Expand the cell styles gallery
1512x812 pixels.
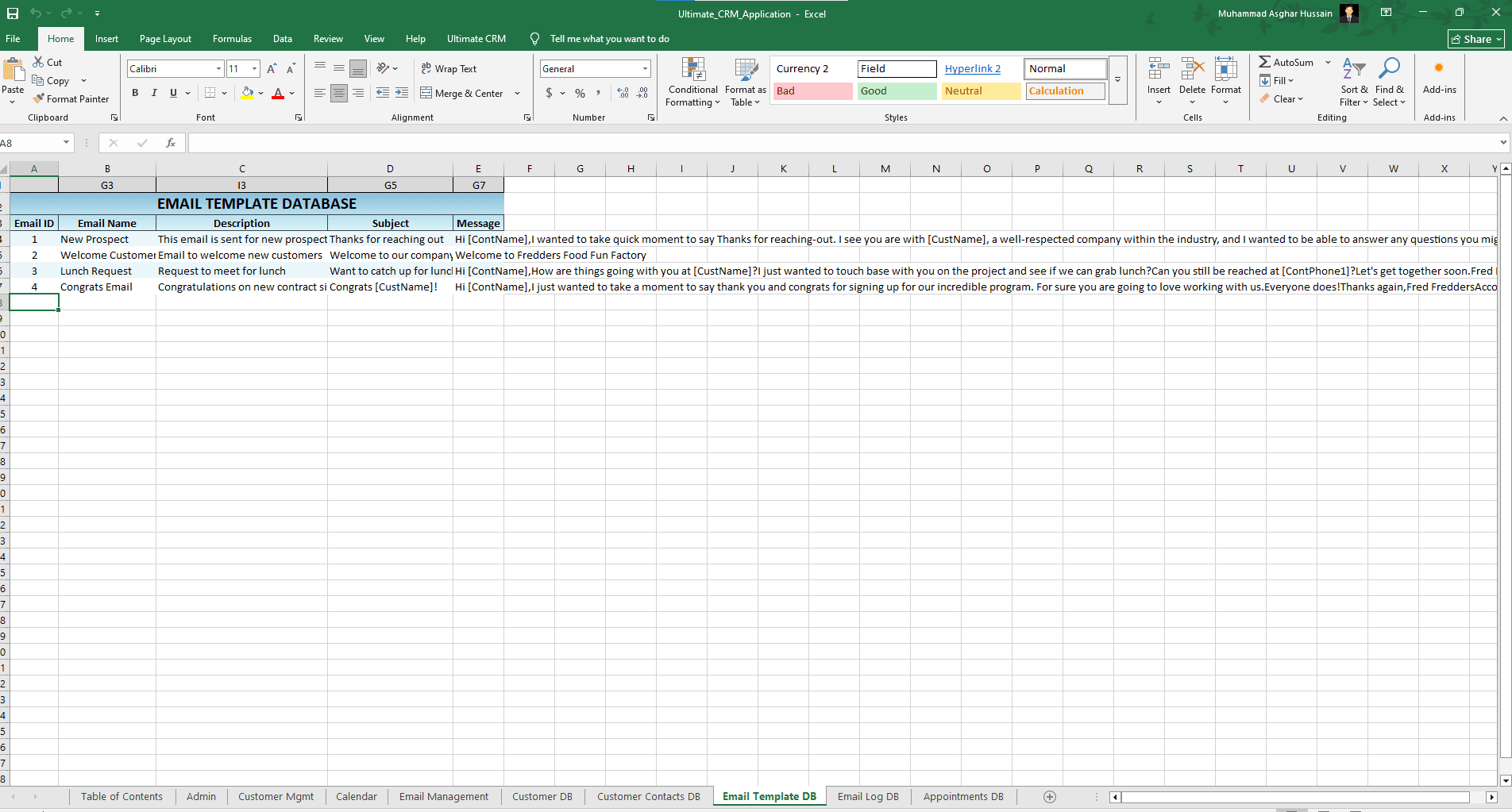tap(1117, 80)
